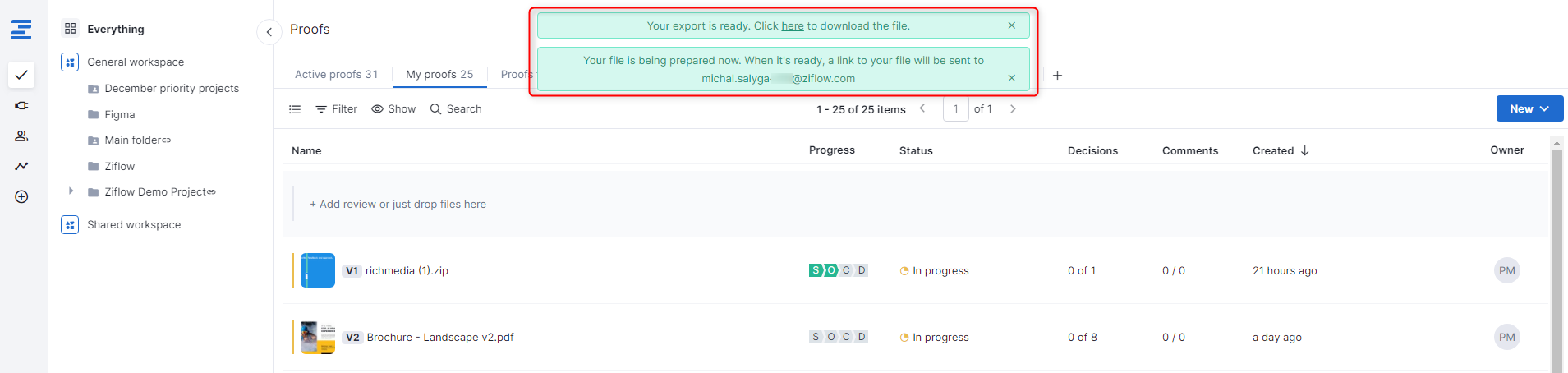Open the New button dropdown
The image size is (1568, 373).
(x=1529, y=108)
